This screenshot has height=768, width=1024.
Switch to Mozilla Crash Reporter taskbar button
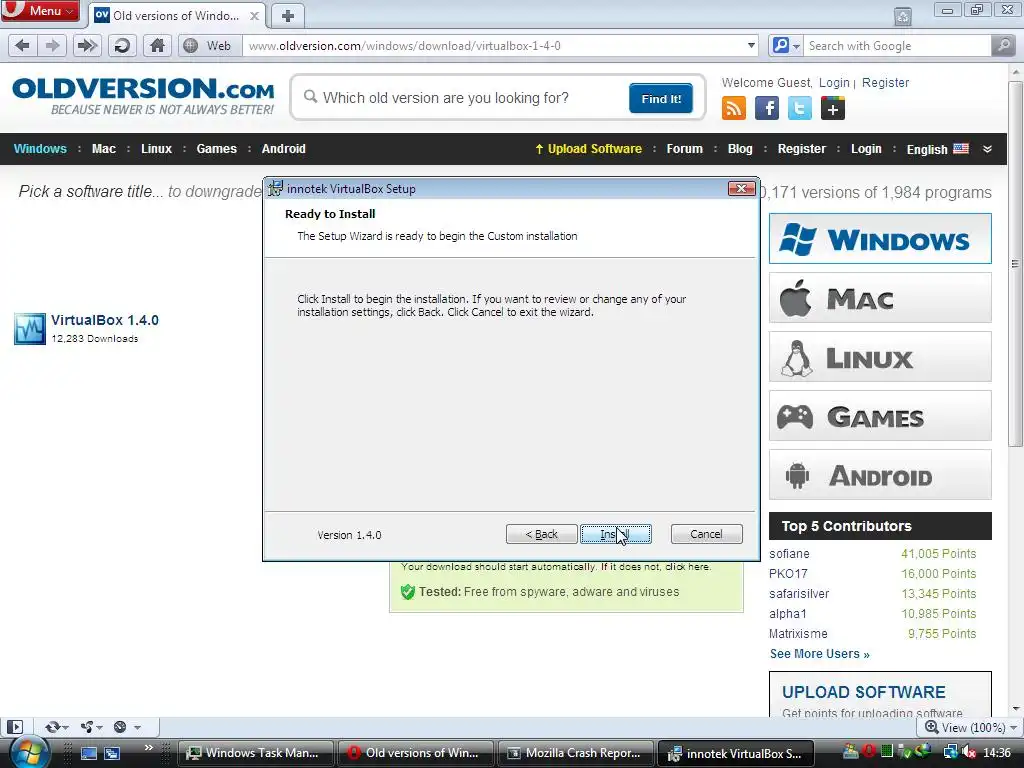point(576,753)
